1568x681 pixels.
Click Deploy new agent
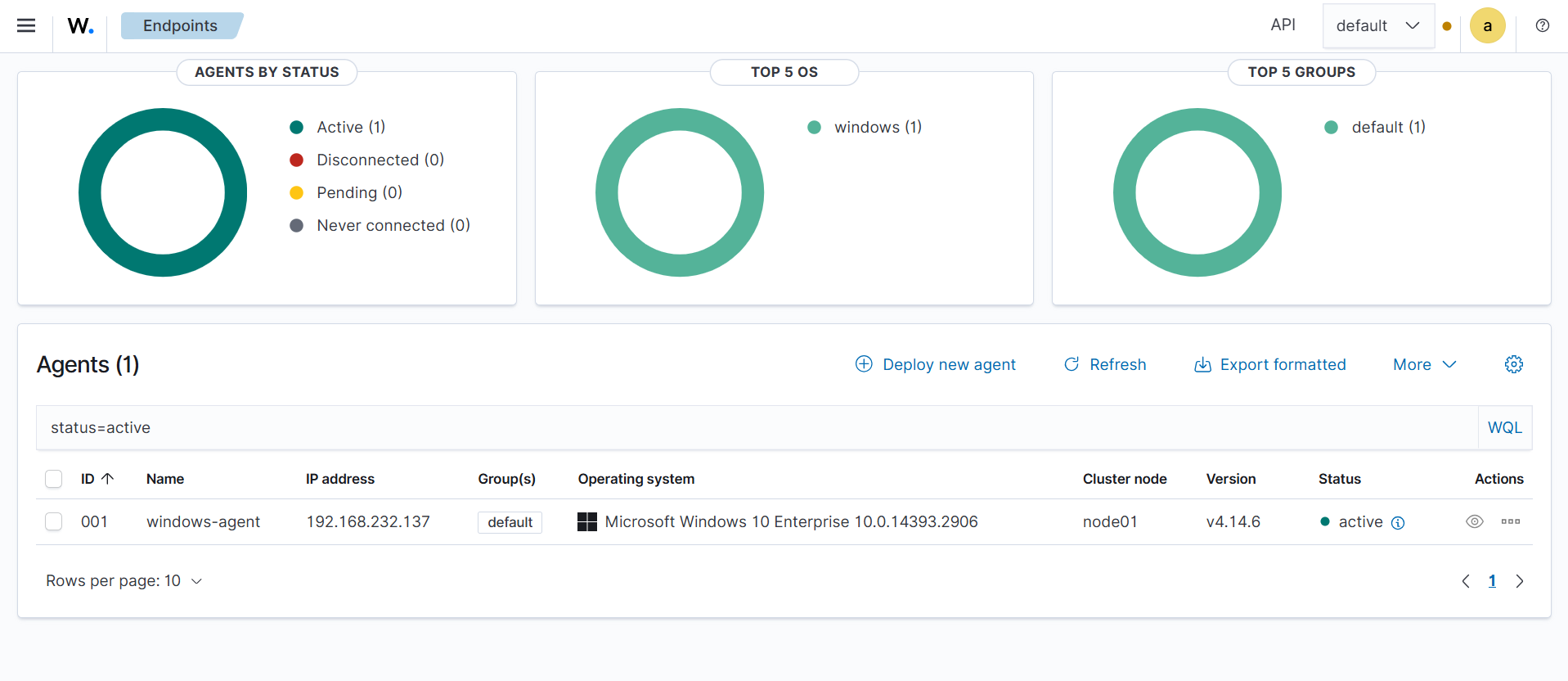[935, 364]
